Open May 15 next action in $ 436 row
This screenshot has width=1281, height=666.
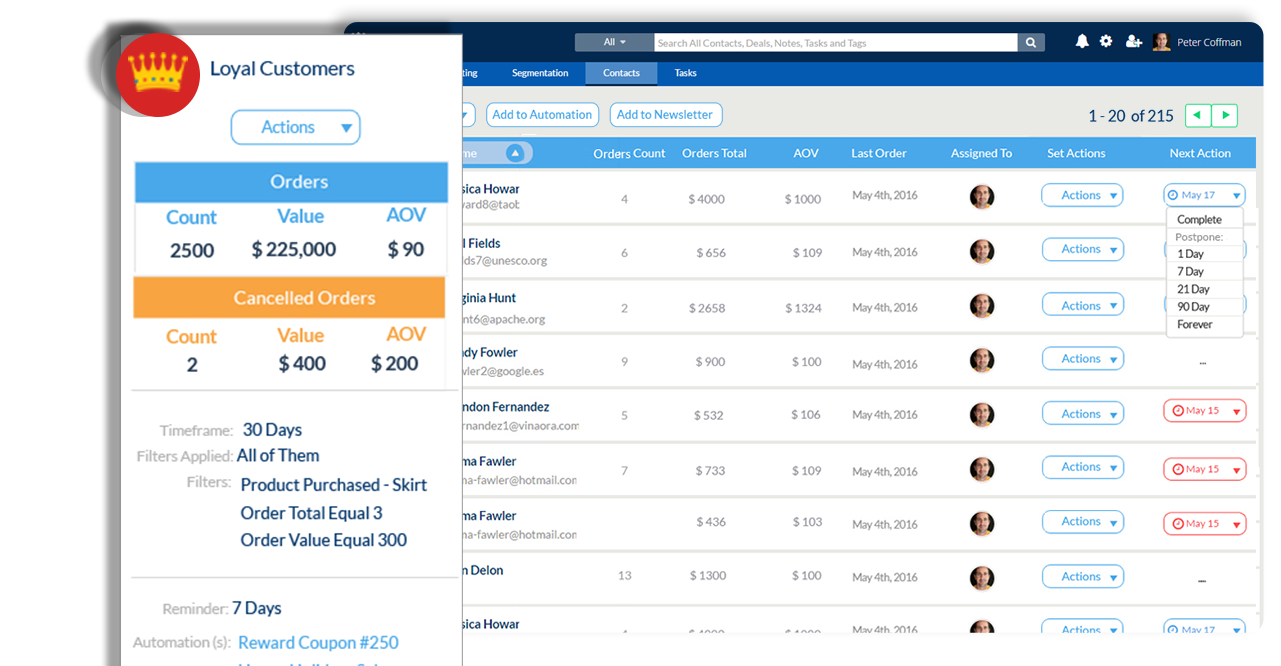pyautogui.click(x=1205, y=523)
